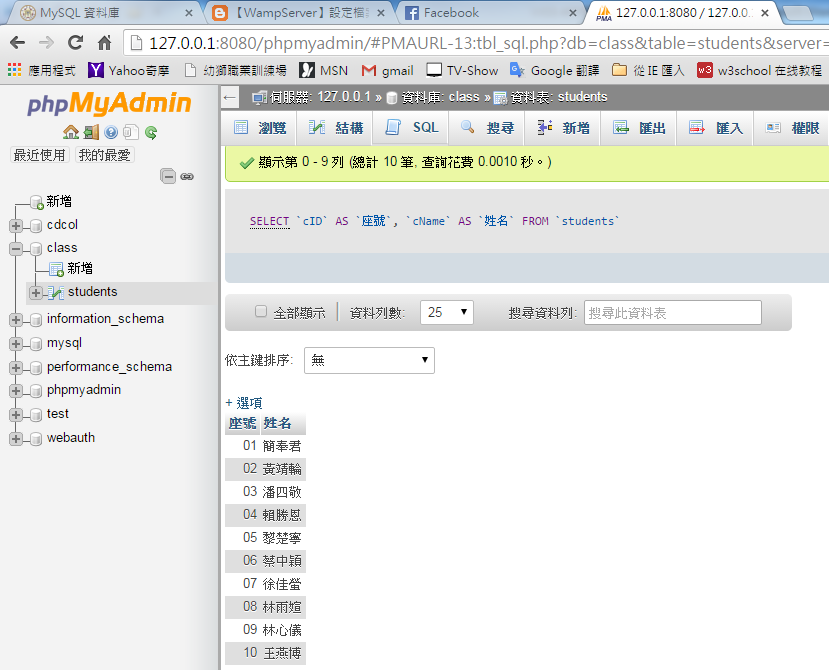Open the MySQL docs pages icon
829x670 pixels.
pyautogui.click(x=131, y=132)
